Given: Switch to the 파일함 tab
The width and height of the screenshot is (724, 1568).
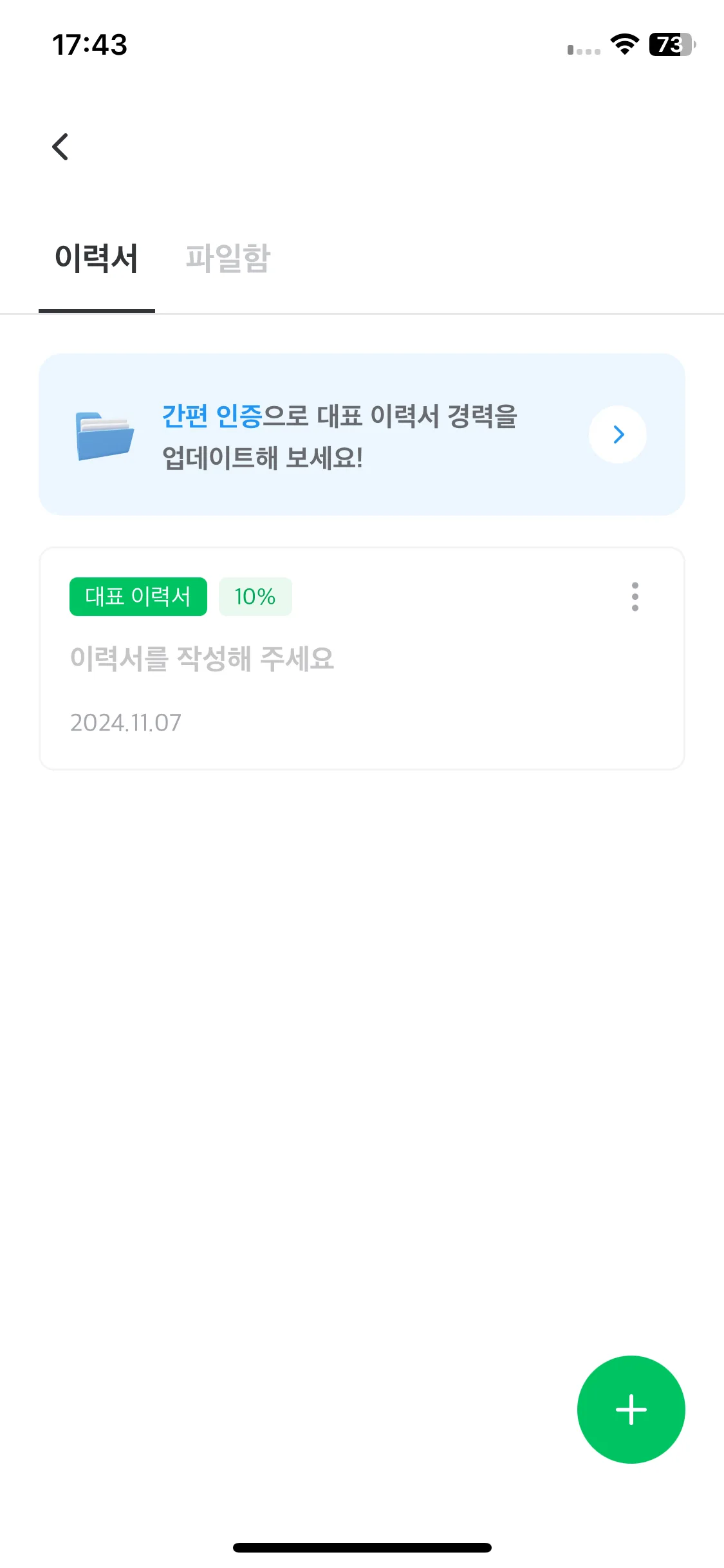Looking at the screenshot, I should click(x=228, y=259).
